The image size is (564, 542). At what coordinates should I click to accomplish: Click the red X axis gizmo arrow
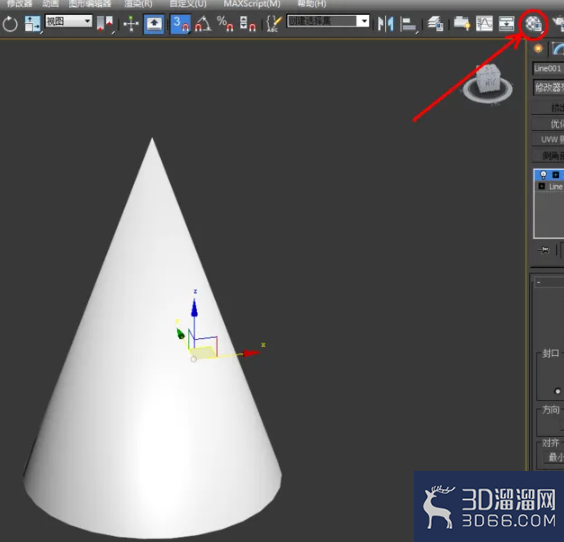(251, 353)
